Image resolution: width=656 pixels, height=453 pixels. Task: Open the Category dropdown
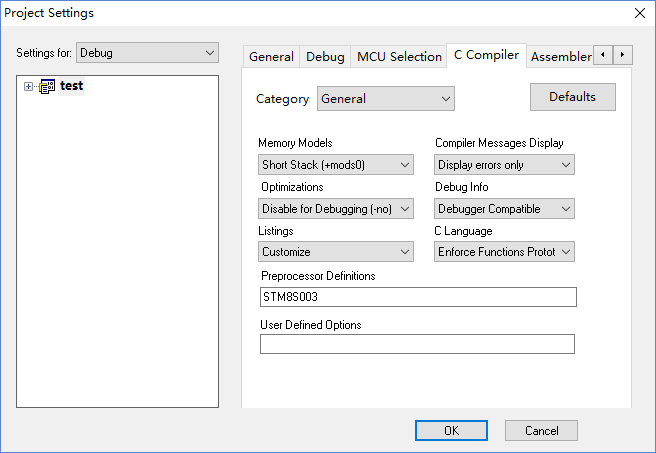(x=385, y=99)
